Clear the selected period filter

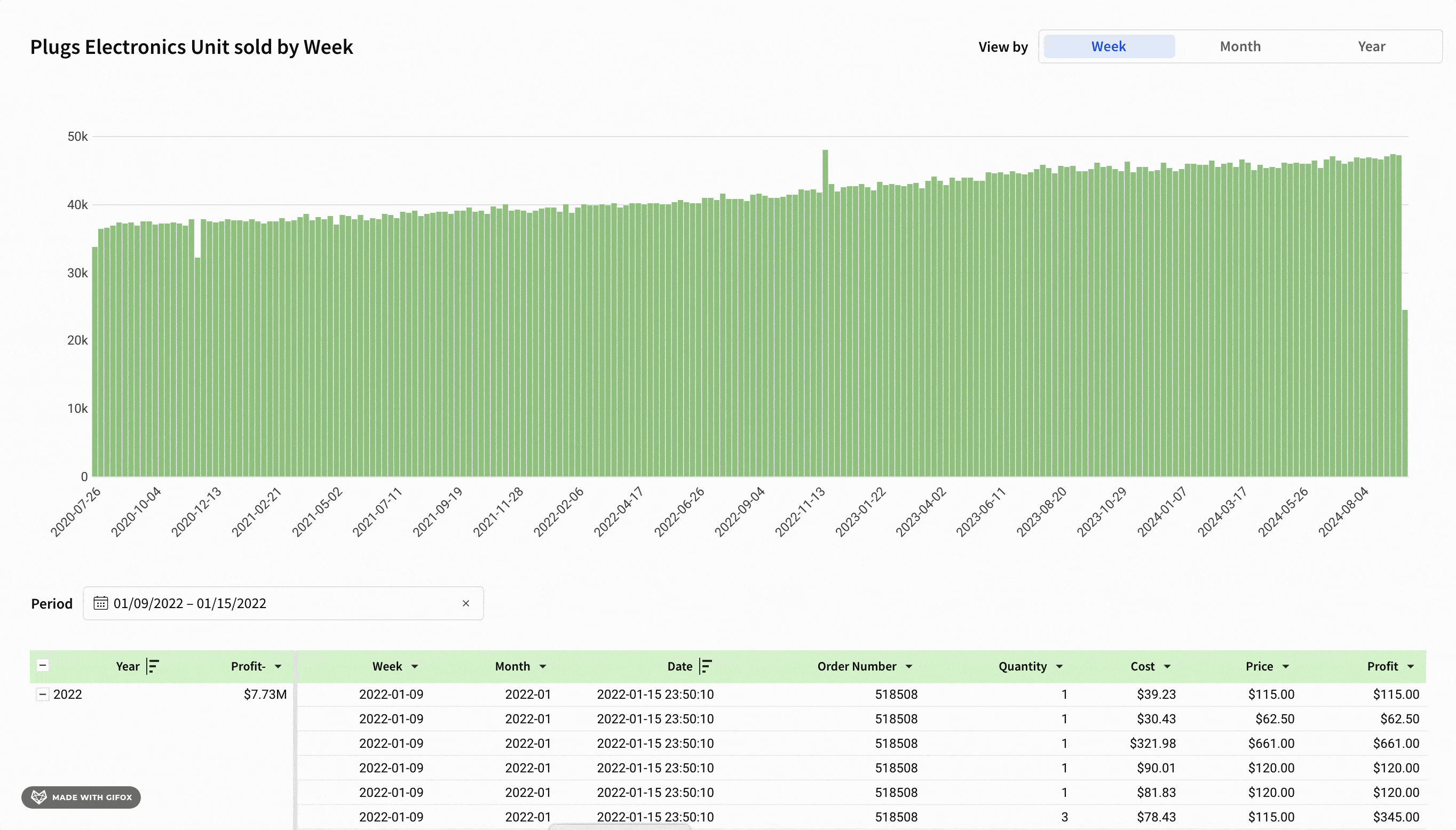(x=467, y=603)
